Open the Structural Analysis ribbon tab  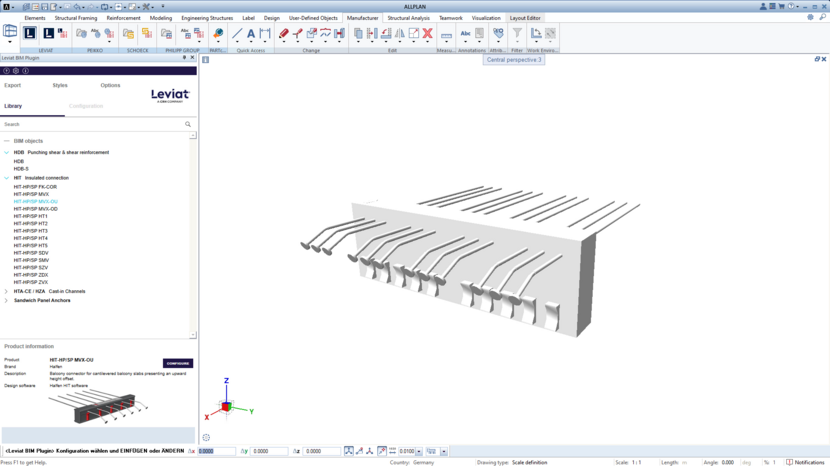click(408, 18)
